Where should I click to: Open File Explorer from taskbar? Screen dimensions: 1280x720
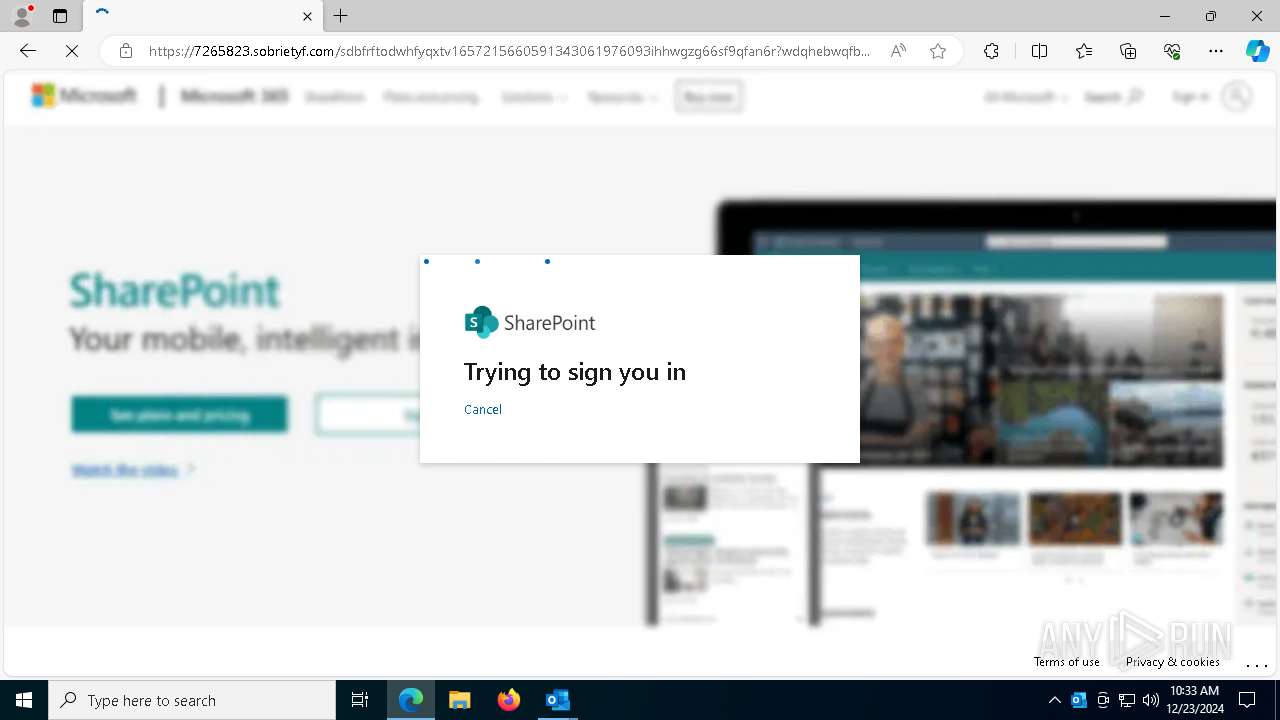(x=459, y=700)
